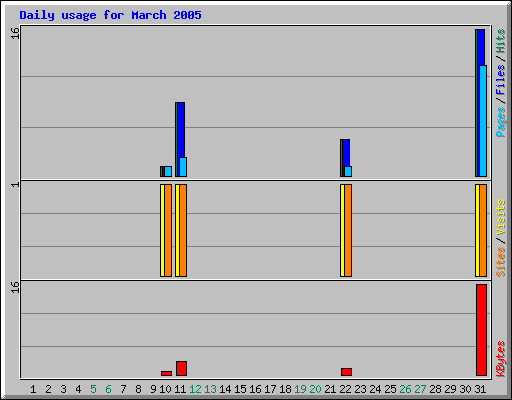
Task: Click the dark blue Files bar for day 31
Action: point(481,47)
